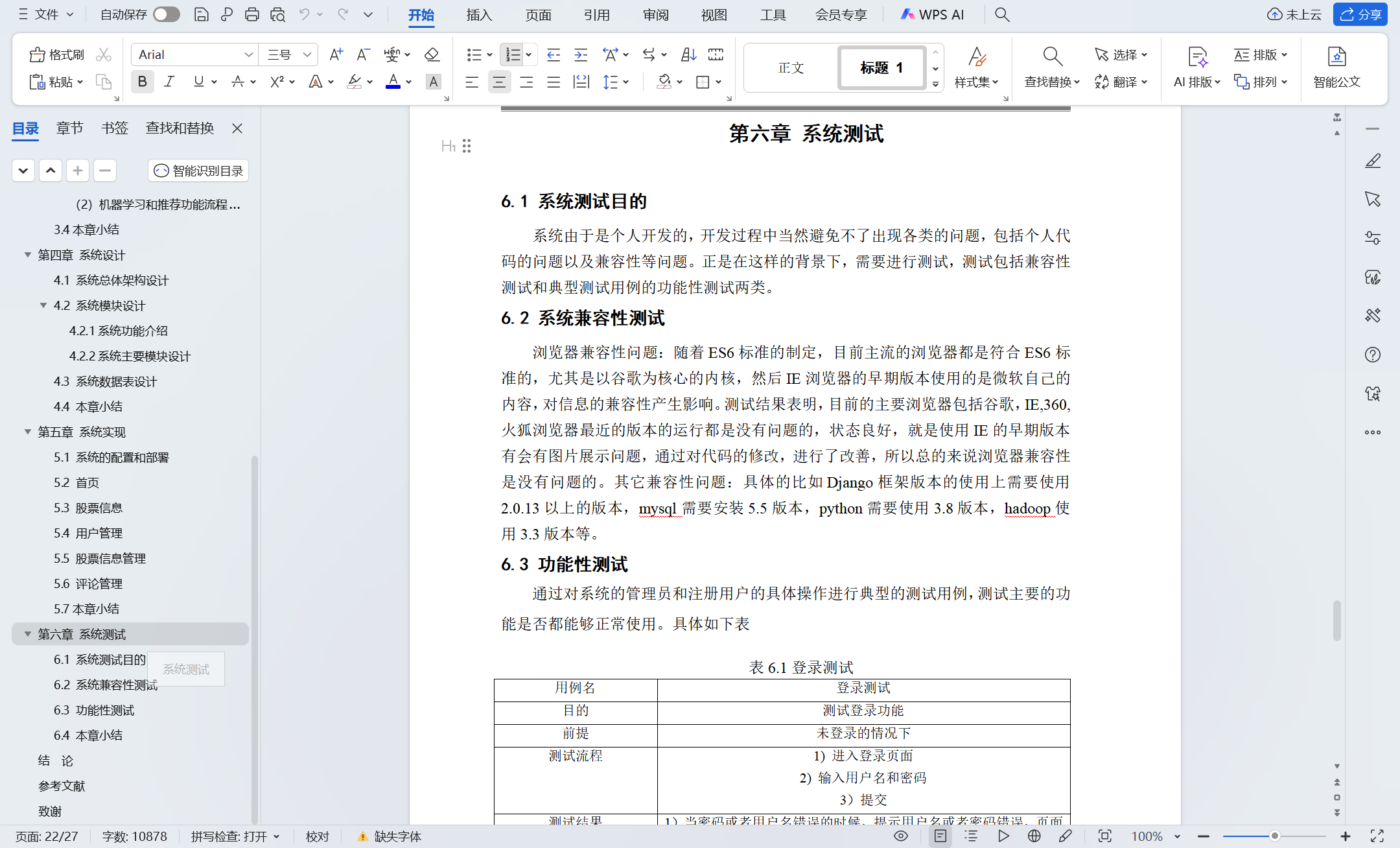Select center paragraph alignment

pos(499,82)
